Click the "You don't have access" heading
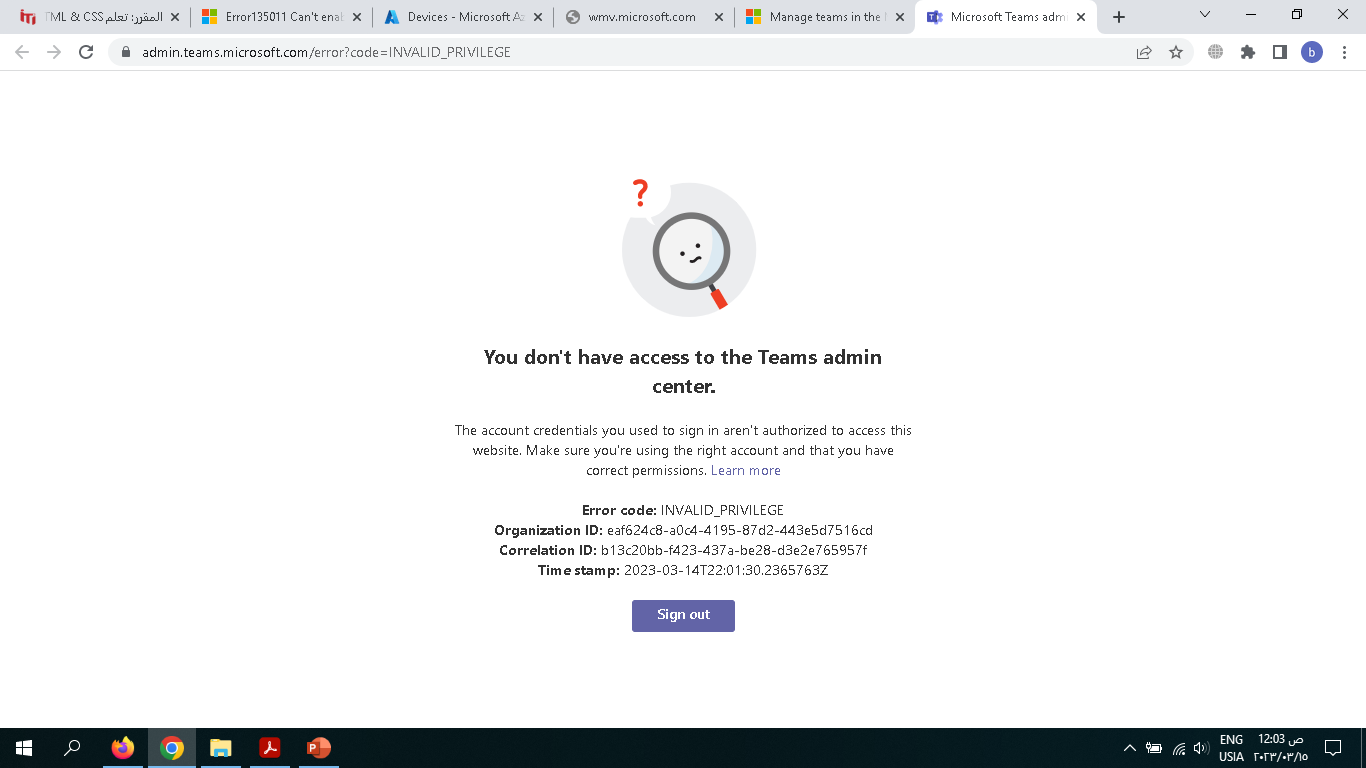This screenshot has height=768, width=1366. 683,371
